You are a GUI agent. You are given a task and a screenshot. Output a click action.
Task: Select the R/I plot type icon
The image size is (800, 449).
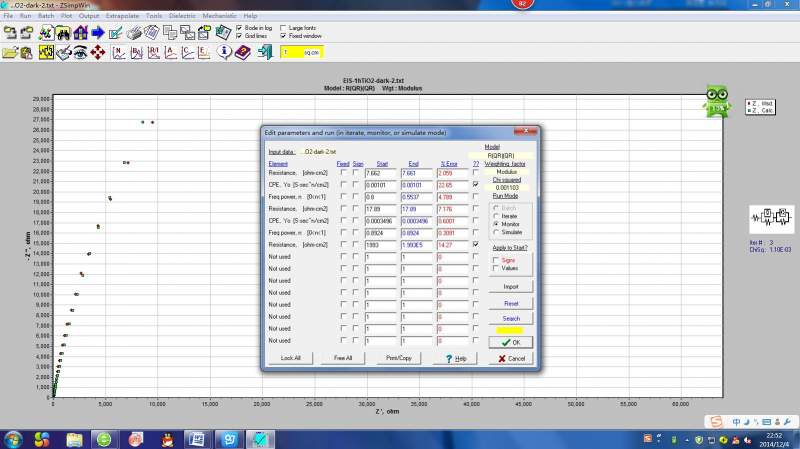click(x=154, y=52)
